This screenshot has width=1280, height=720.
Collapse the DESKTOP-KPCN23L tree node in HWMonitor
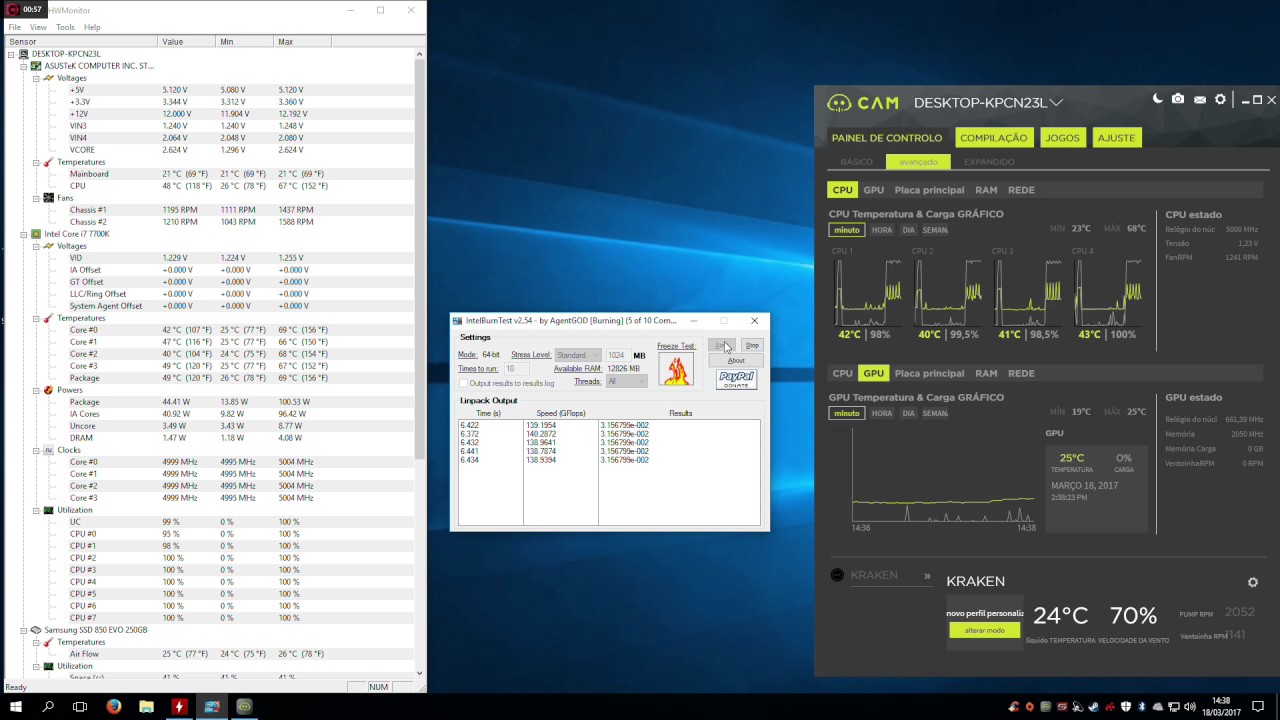11,54
